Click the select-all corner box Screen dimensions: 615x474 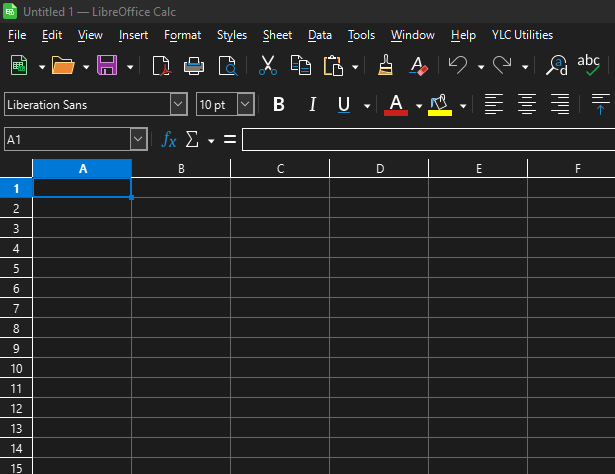(16, 168)
